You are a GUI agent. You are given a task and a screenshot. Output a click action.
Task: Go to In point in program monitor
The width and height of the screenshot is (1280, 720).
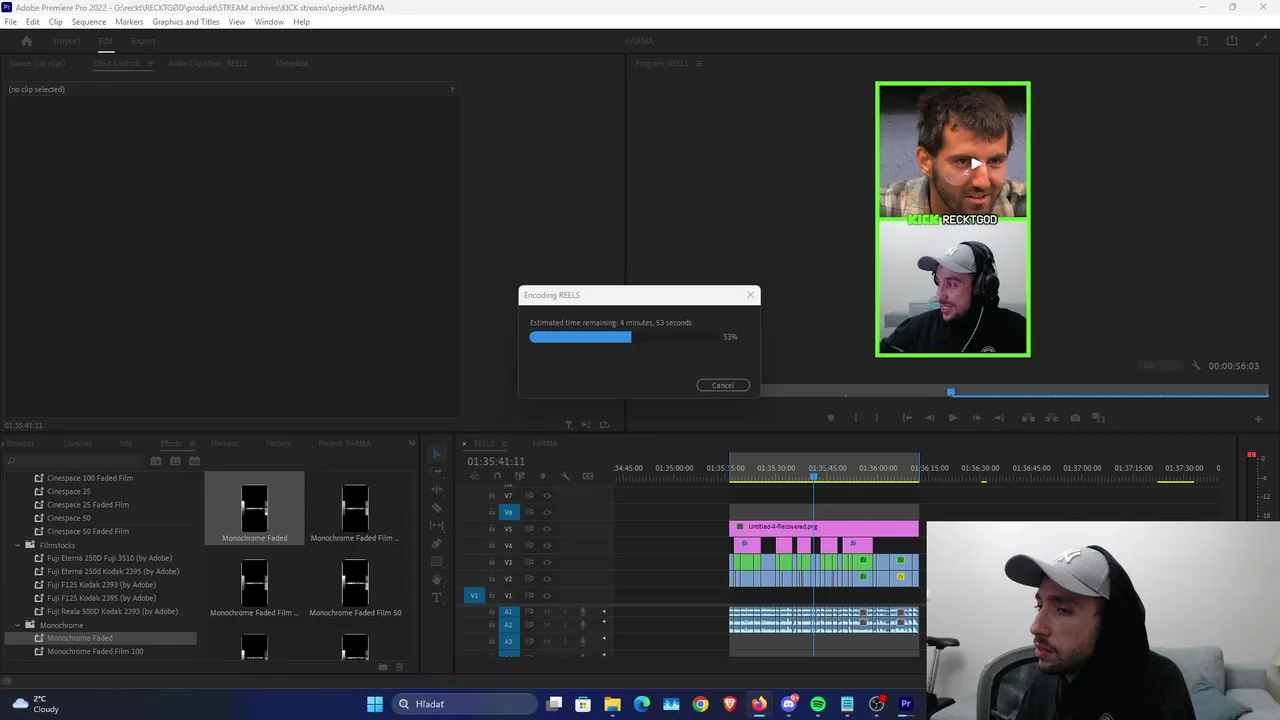pos(907,418)
